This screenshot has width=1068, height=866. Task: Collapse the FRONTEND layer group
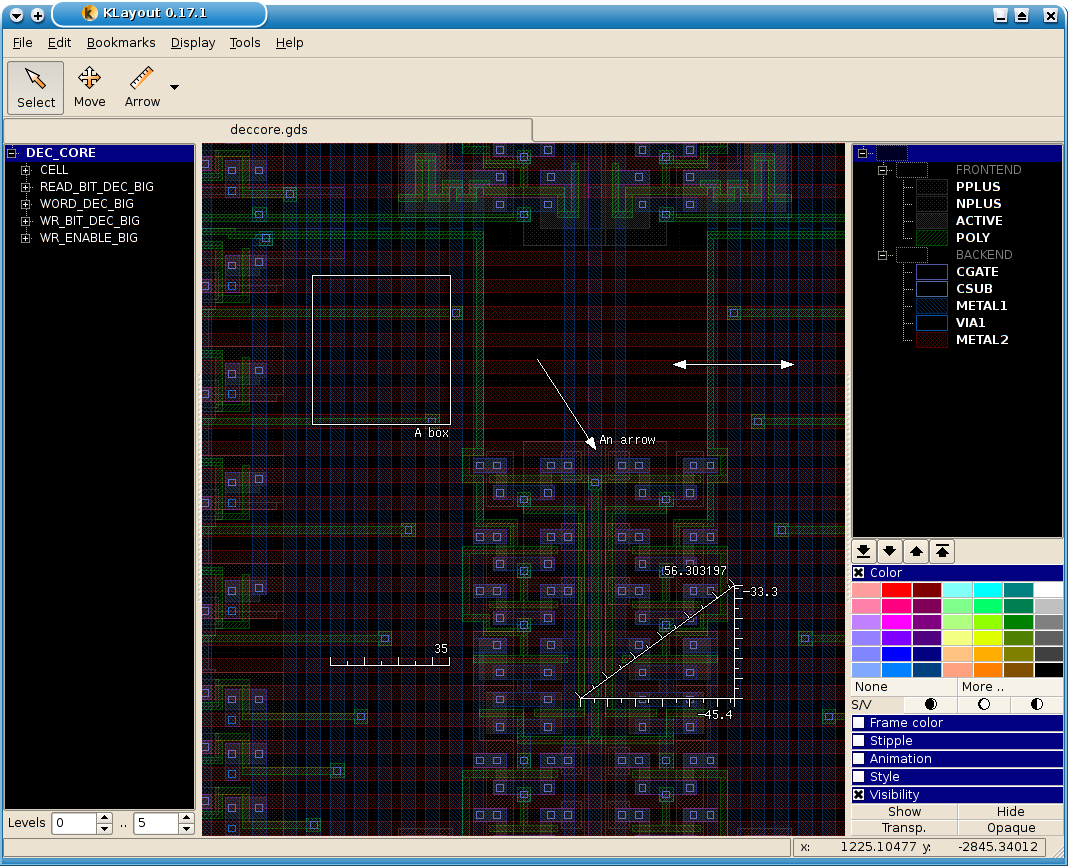coord(883,170)
